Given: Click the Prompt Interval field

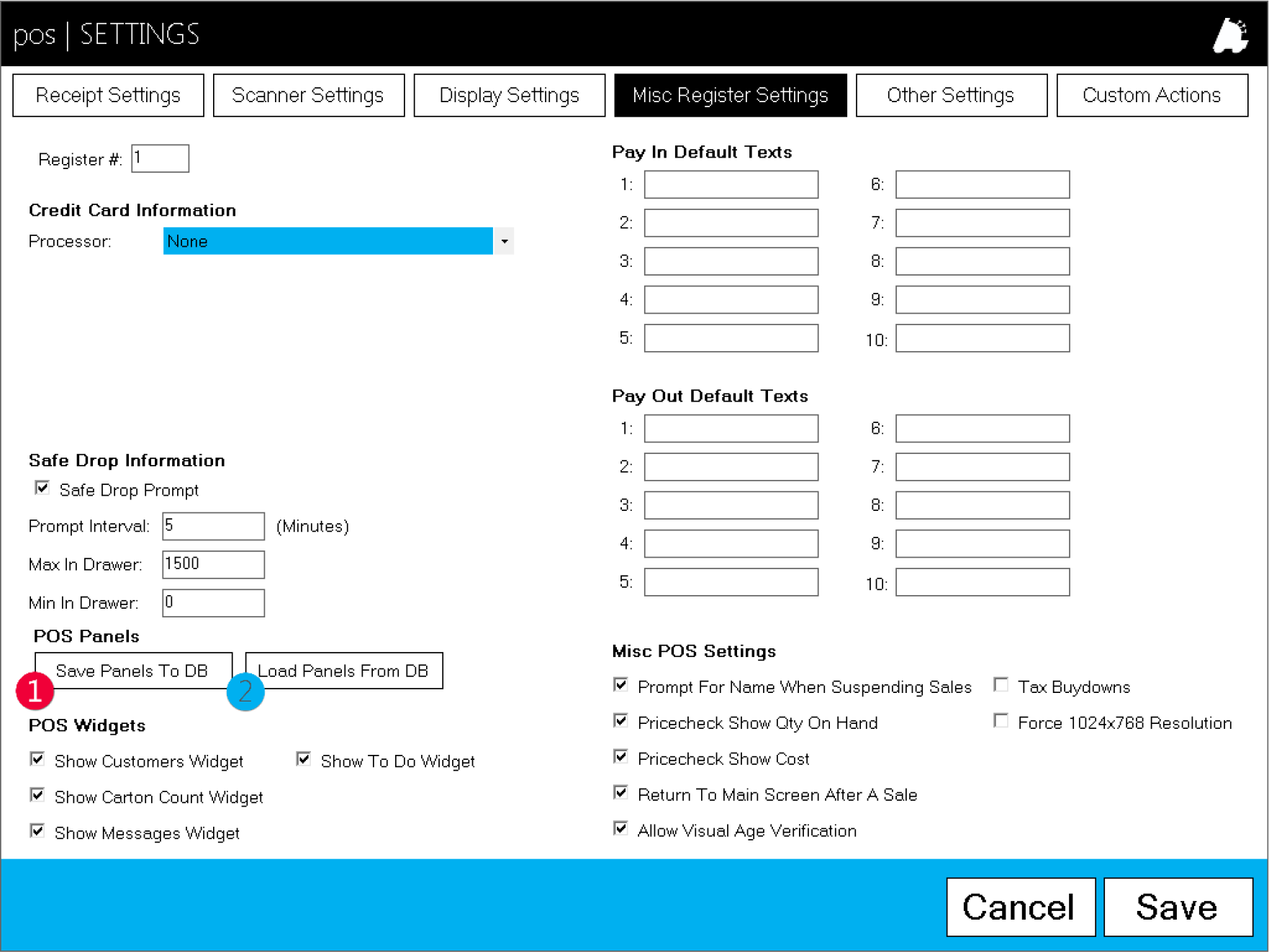Looking at the screenshot, I should point(213,526).
